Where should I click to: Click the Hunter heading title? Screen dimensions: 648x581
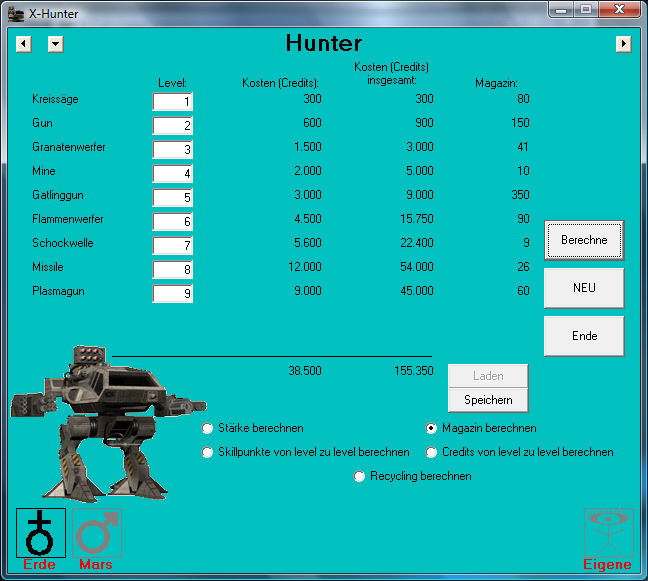pos(324,43)
